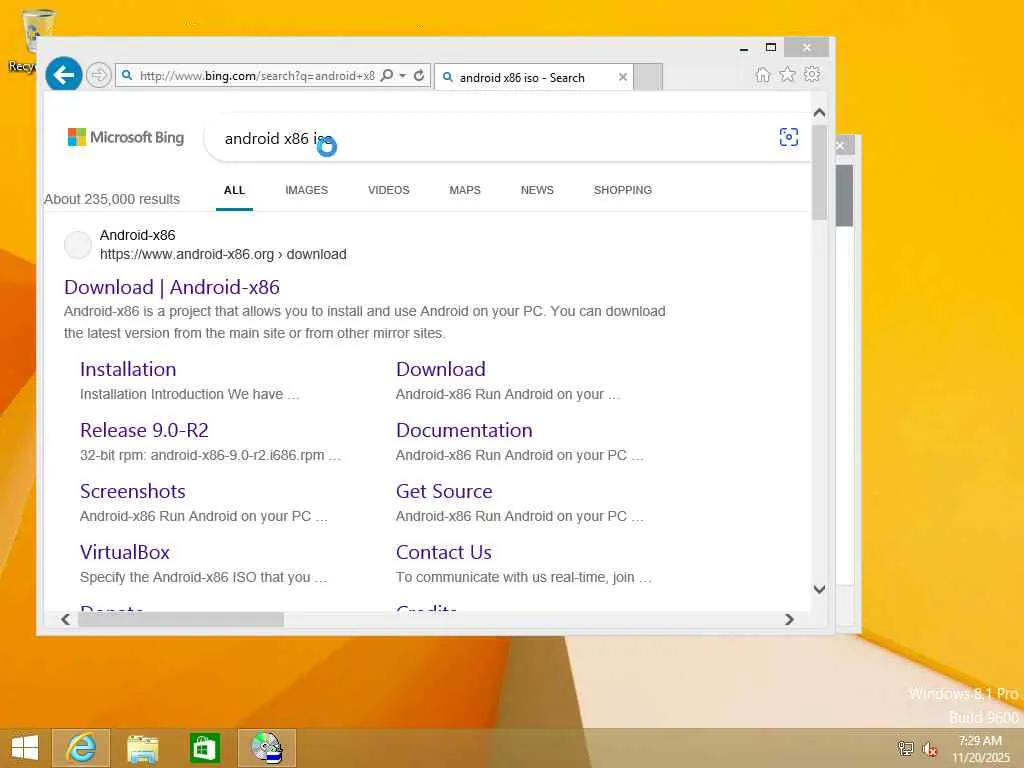This screenshot has height=768, width=1024.
Task: Click the vertical scrollbar down arrow
Action: click(820, 589)
